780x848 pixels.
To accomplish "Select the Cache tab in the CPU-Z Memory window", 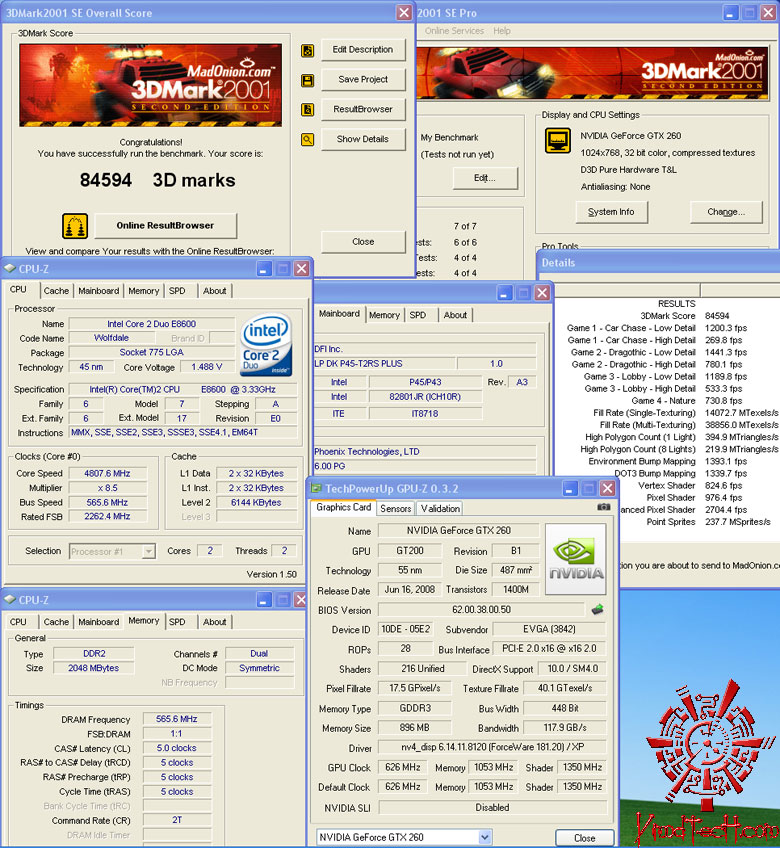I will 56,622.
